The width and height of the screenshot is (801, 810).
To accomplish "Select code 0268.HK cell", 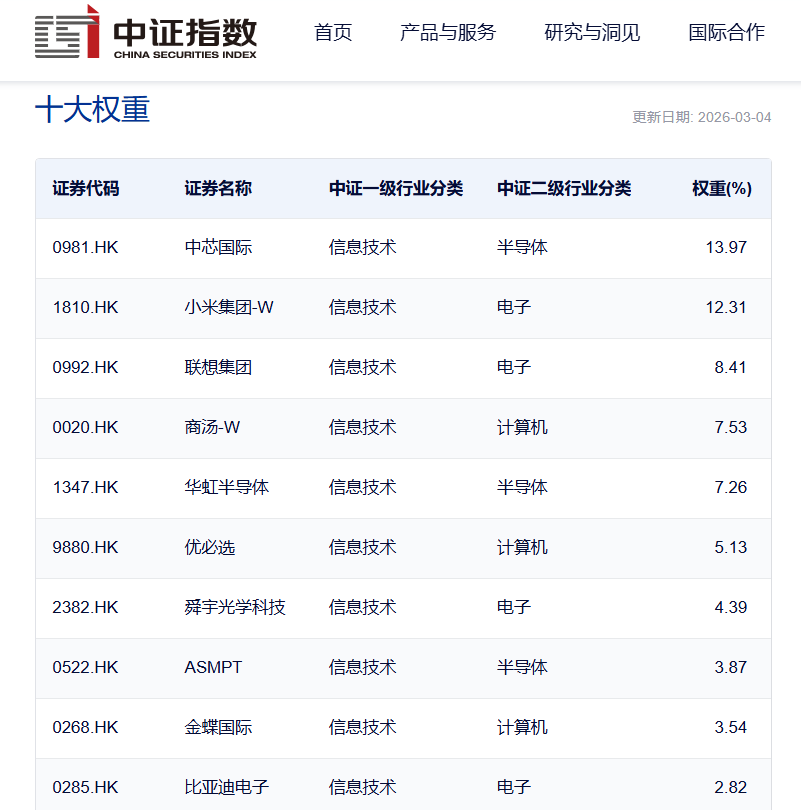I will click(85, 727).
